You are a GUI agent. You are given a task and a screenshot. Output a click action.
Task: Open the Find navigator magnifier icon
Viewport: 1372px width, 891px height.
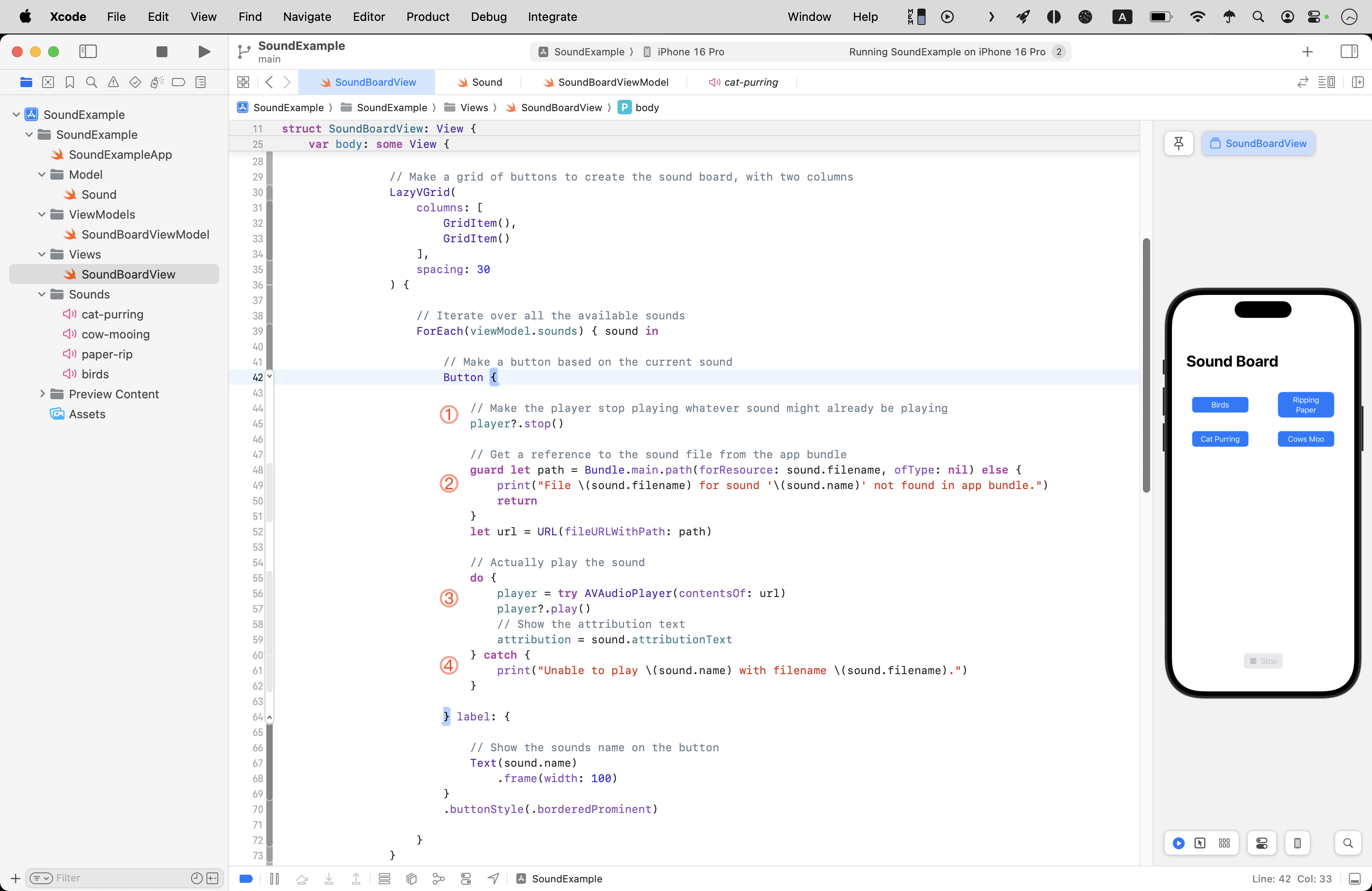point(91,83)
